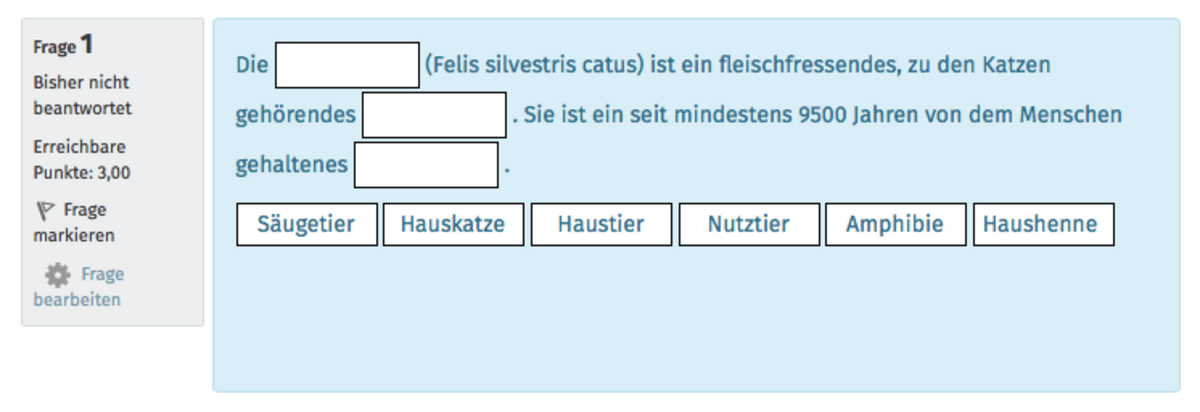Select the blank box following gehörendes

pyautogui.click(x=434, y=115)
